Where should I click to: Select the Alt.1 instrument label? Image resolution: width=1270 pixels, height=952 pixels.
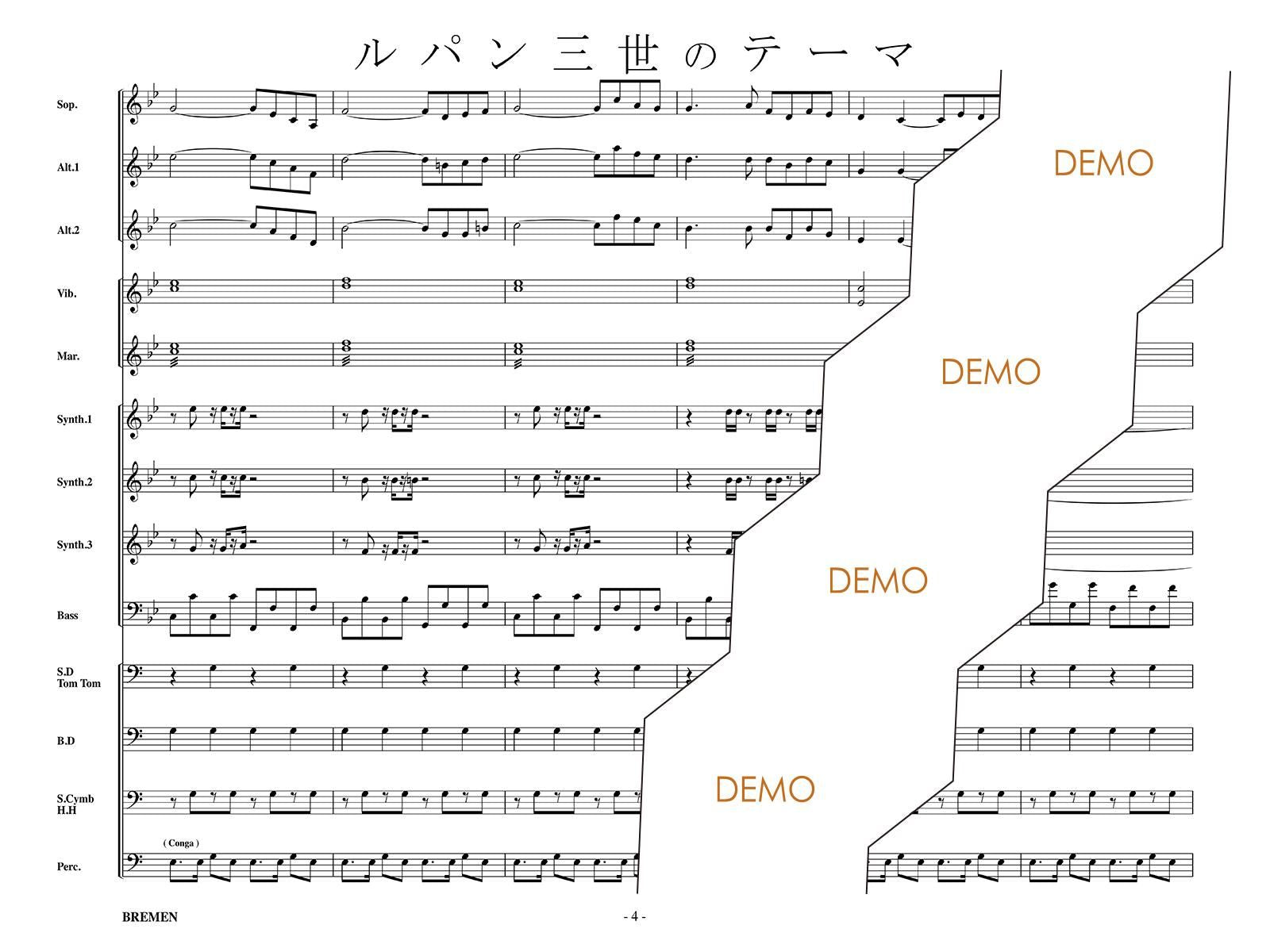click(x=67, y=167)
